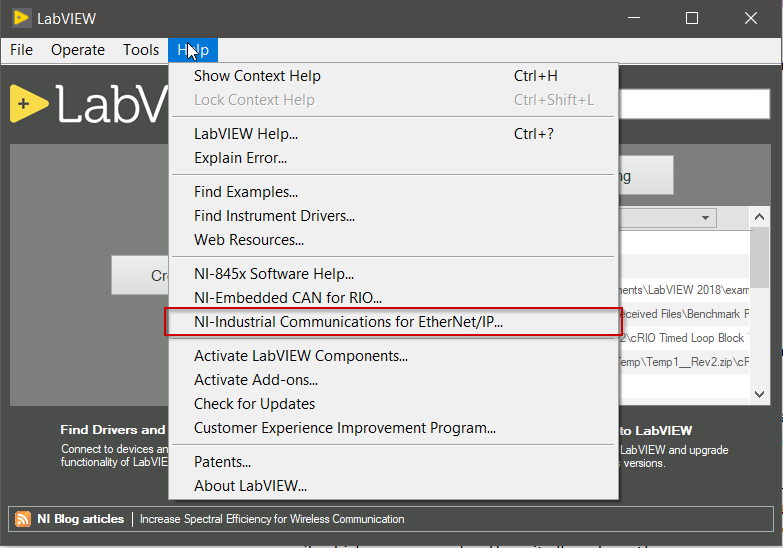Screen dimensions: 783x548
Task: Open NI-Embedded CAN for RIO...
Action: [x=393, y=298]
